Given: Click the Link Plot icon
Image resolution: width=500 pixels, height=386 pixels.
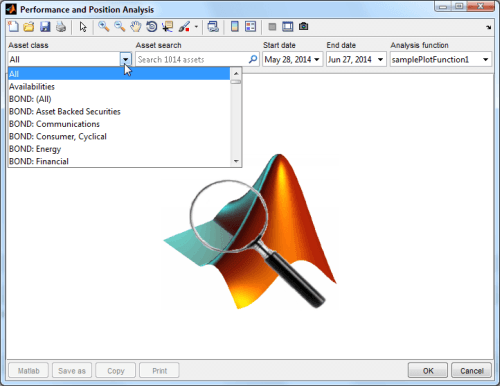Looking at the screenshot, I should pos(213,27).
